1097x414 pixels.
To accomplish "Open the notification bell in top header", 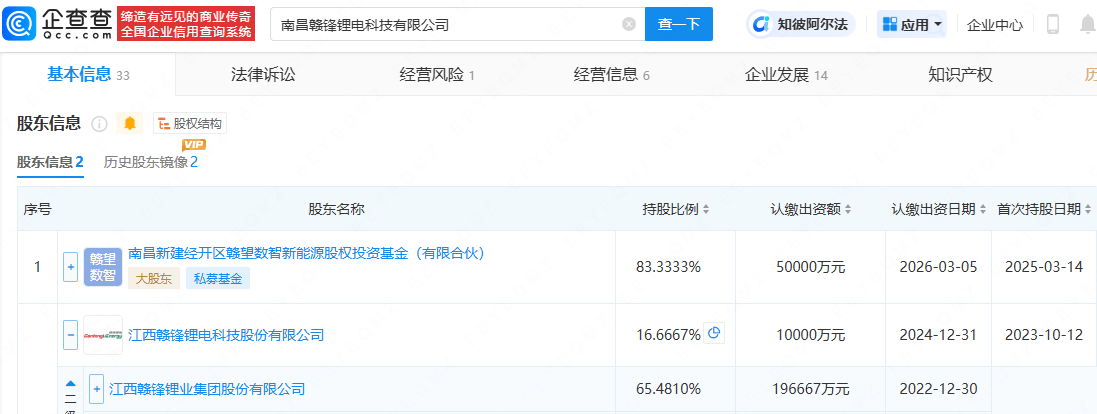I will click(1088, 24).
